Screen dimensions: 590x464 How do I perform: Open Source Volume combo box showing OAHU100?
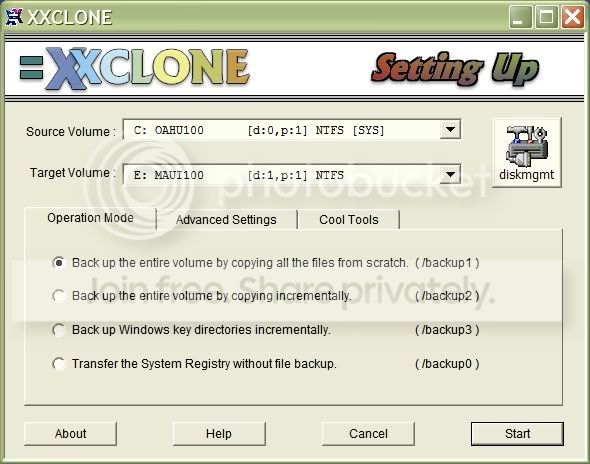coord(292,130)
